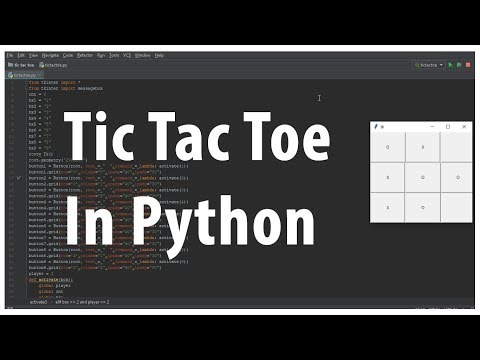This screenshot has height=360, width=480.
Task: Click the bottom-left X cell in game window
Action: click(x=388, y=207)
